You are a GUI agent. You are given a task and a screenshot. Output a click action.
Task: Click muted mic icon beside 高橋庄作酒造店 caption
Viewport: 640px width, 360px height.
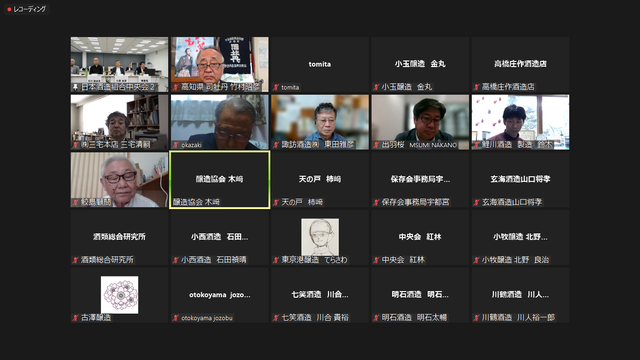(477, 87)
